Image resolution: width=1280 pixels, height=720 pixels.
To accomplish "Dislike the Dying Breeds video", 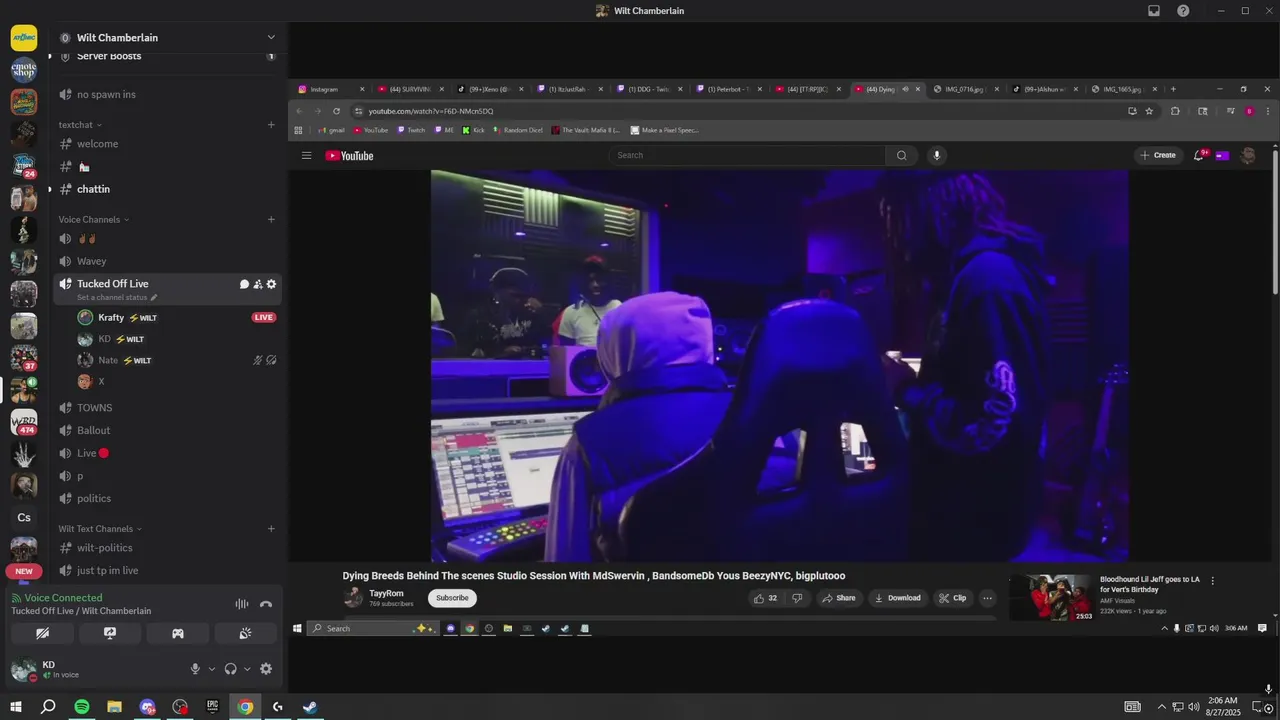I will 797,598.
